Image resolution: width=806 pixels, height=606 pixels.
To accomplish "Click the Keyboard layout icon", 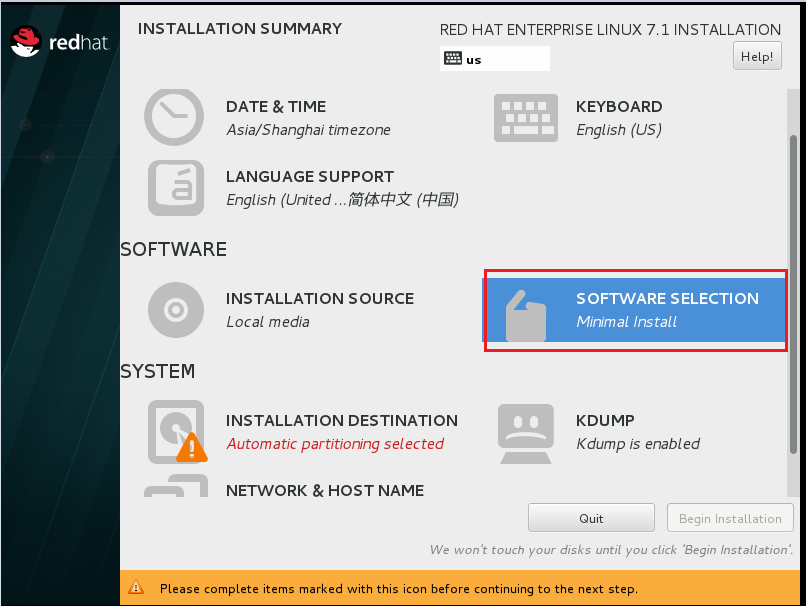I will pyautogui.click(x=525, y=118).
